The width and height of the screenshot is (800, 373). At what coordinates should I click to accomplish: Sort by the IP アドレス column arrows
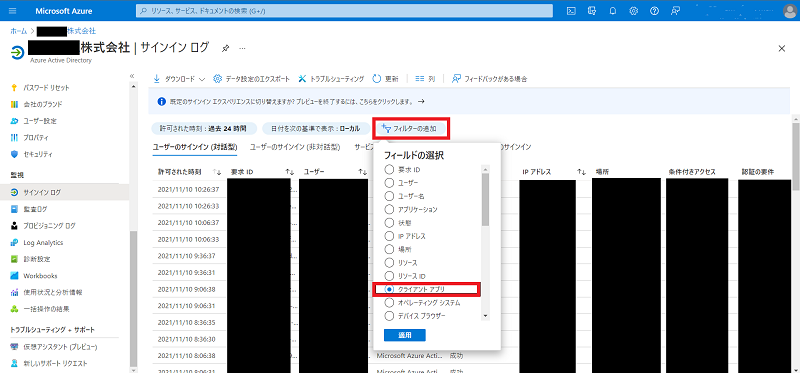tap(582, 172)
